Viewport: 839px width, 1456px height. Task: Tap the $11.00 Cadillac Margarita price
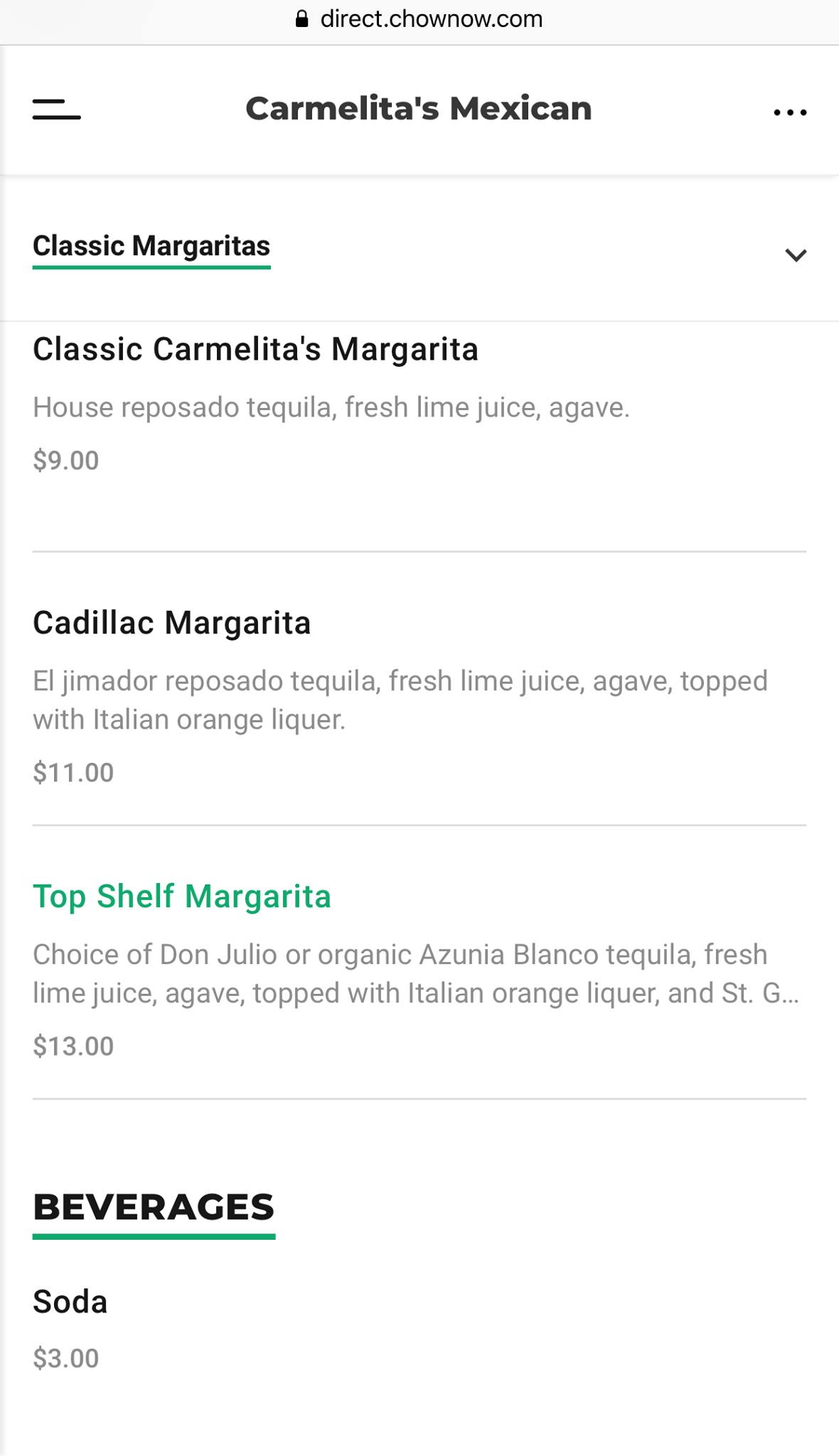pos(73,773)
